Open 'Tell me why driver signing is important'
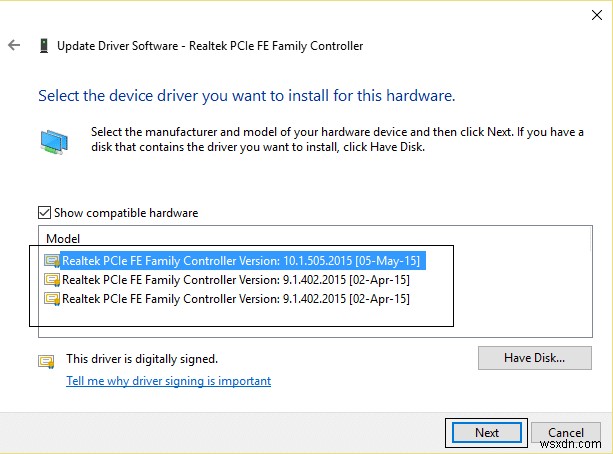 tap(168, 381)
